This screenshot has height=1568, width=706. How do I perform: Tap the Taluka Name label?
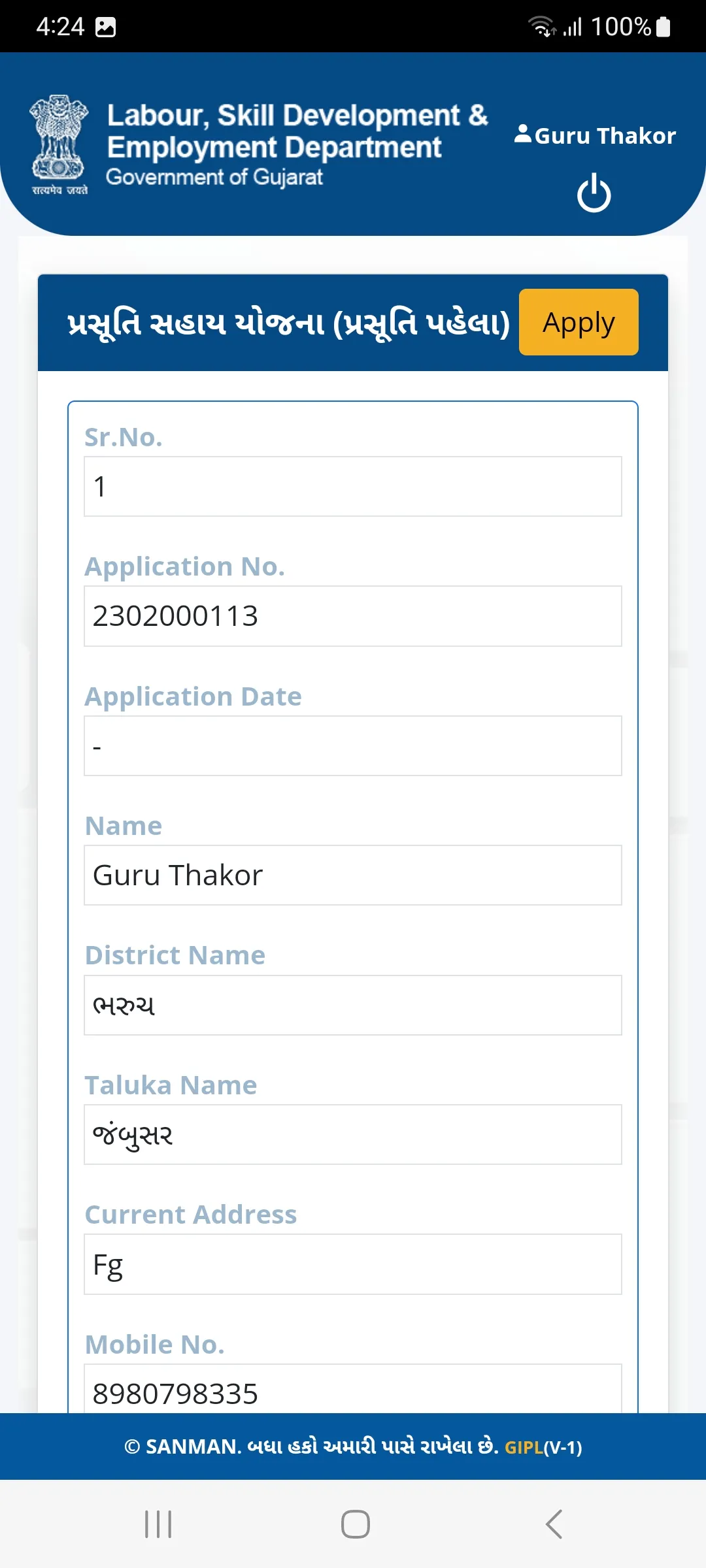[x=171, y=1085]
